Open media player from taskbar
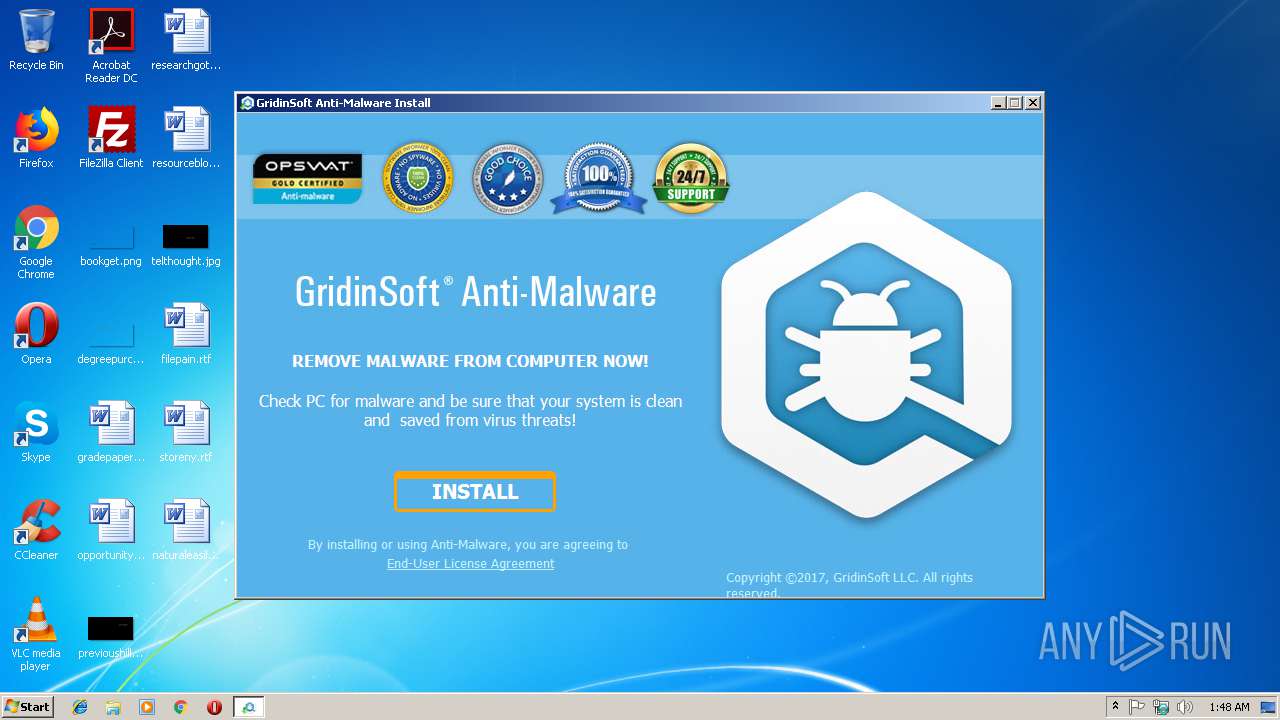This screenshot has width=1280, height=720. 147,707
